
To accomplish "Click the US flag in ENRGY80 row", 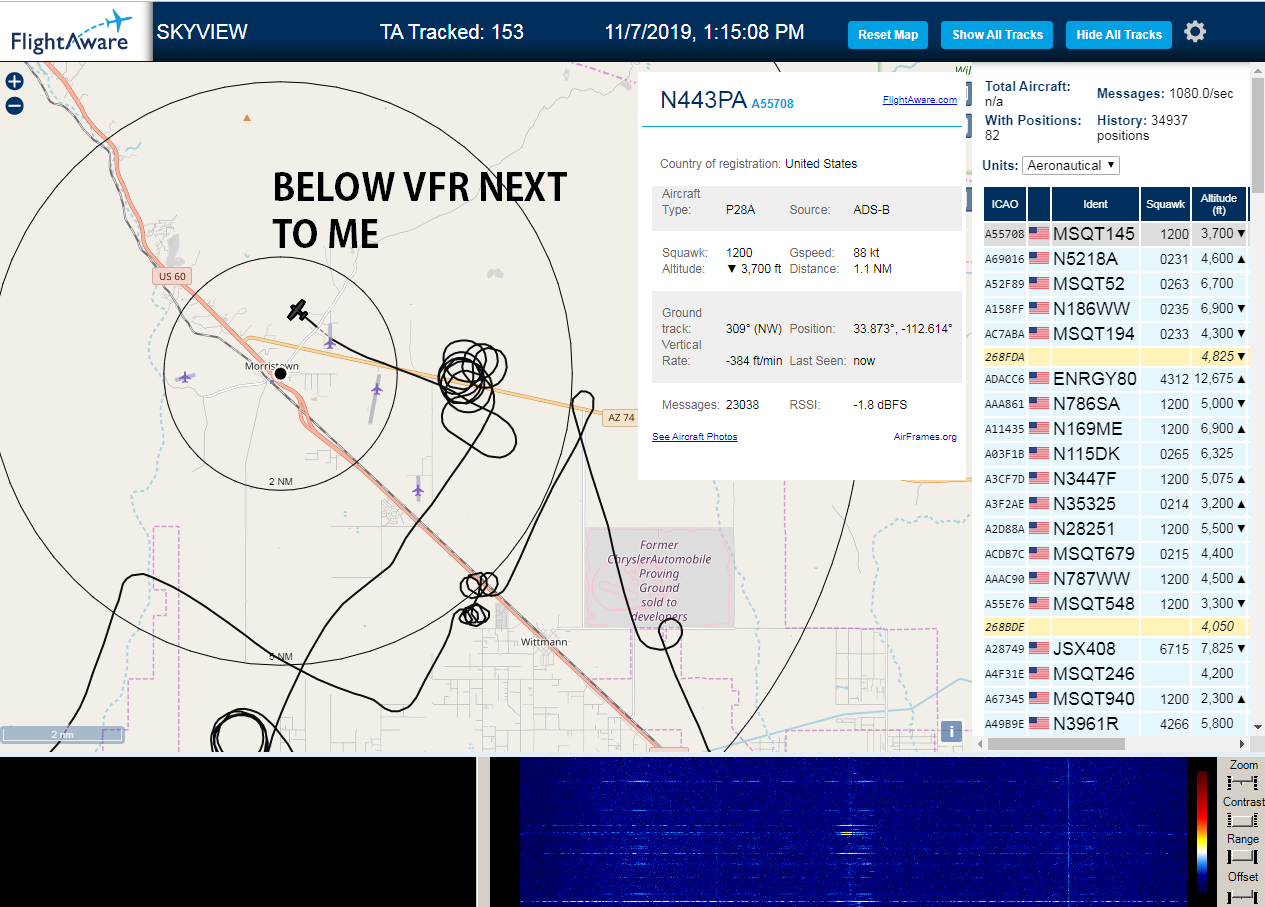I will (1039, 379).
